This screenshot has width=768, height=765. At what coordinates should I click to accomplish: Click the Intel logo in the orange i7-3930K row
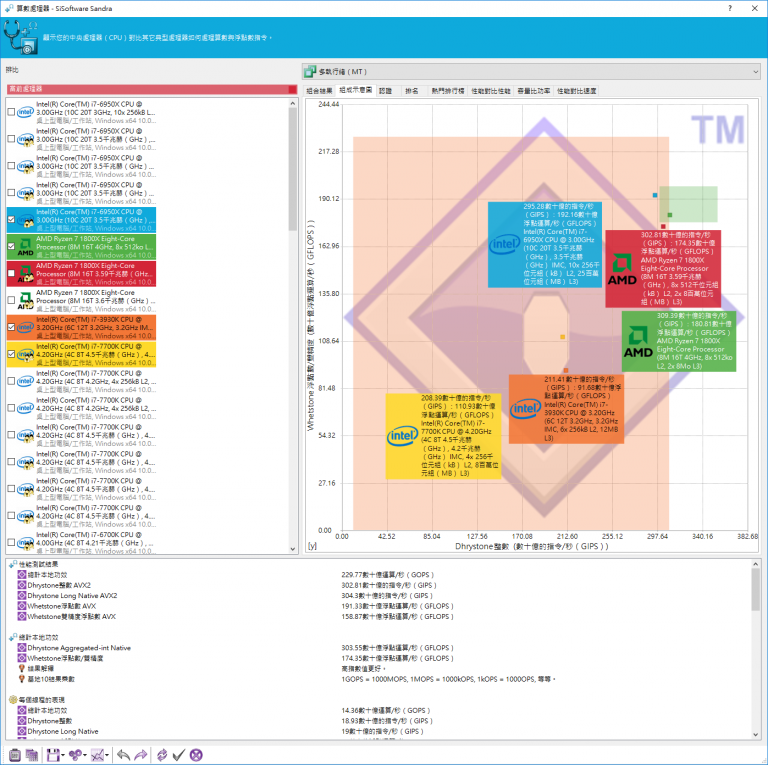tap(25, 328)
